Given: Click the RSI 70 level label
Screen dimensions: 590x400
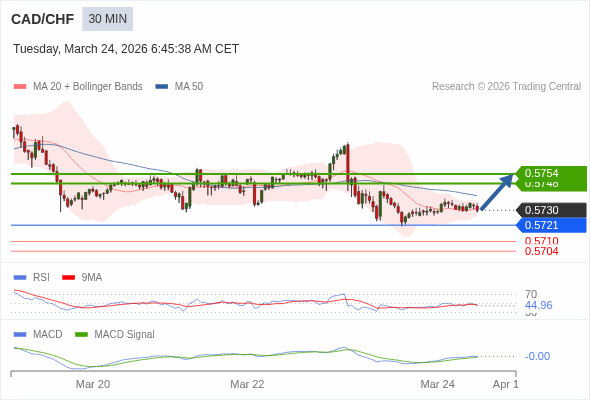Looking at the screenshot, I should coord(531,294).
